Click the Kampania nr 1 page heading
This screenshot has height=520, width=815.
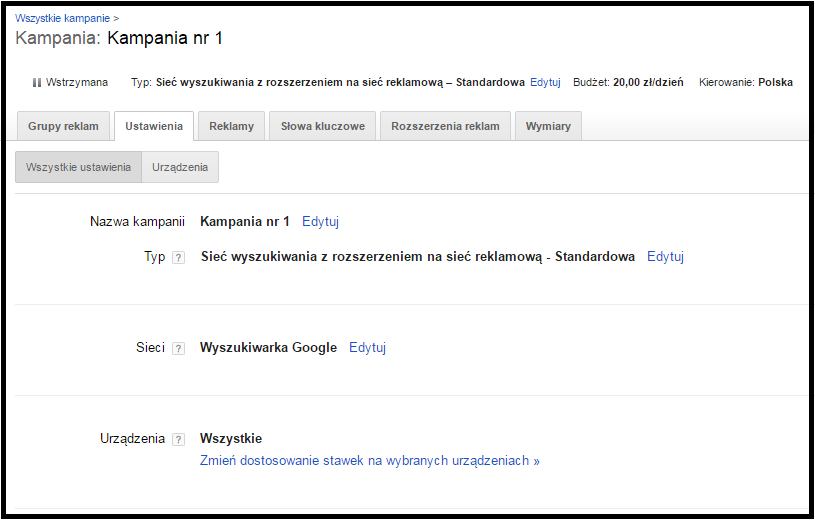165,38
